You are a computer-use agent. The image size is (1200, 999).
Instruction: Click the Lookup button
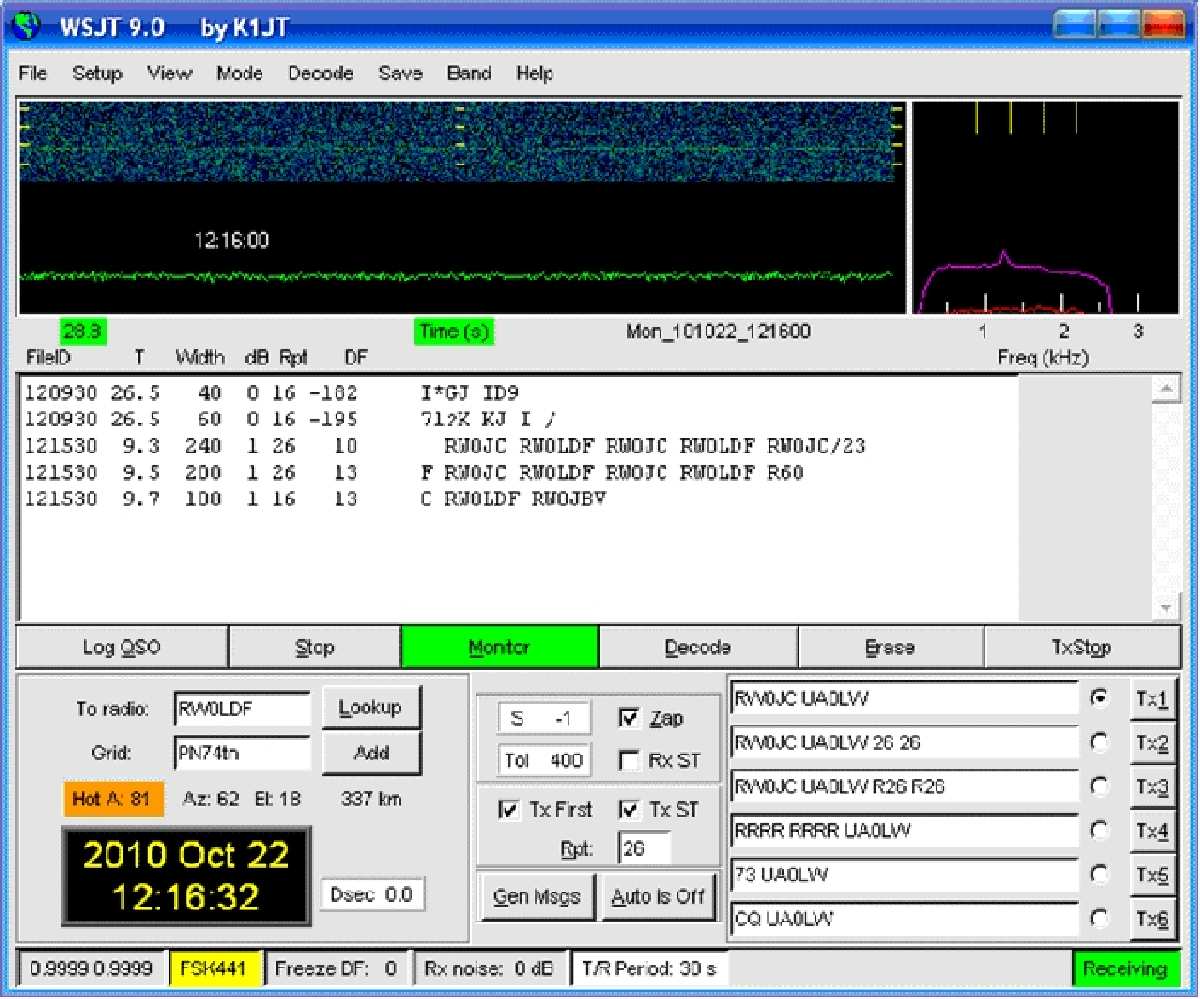pos(371,707)
